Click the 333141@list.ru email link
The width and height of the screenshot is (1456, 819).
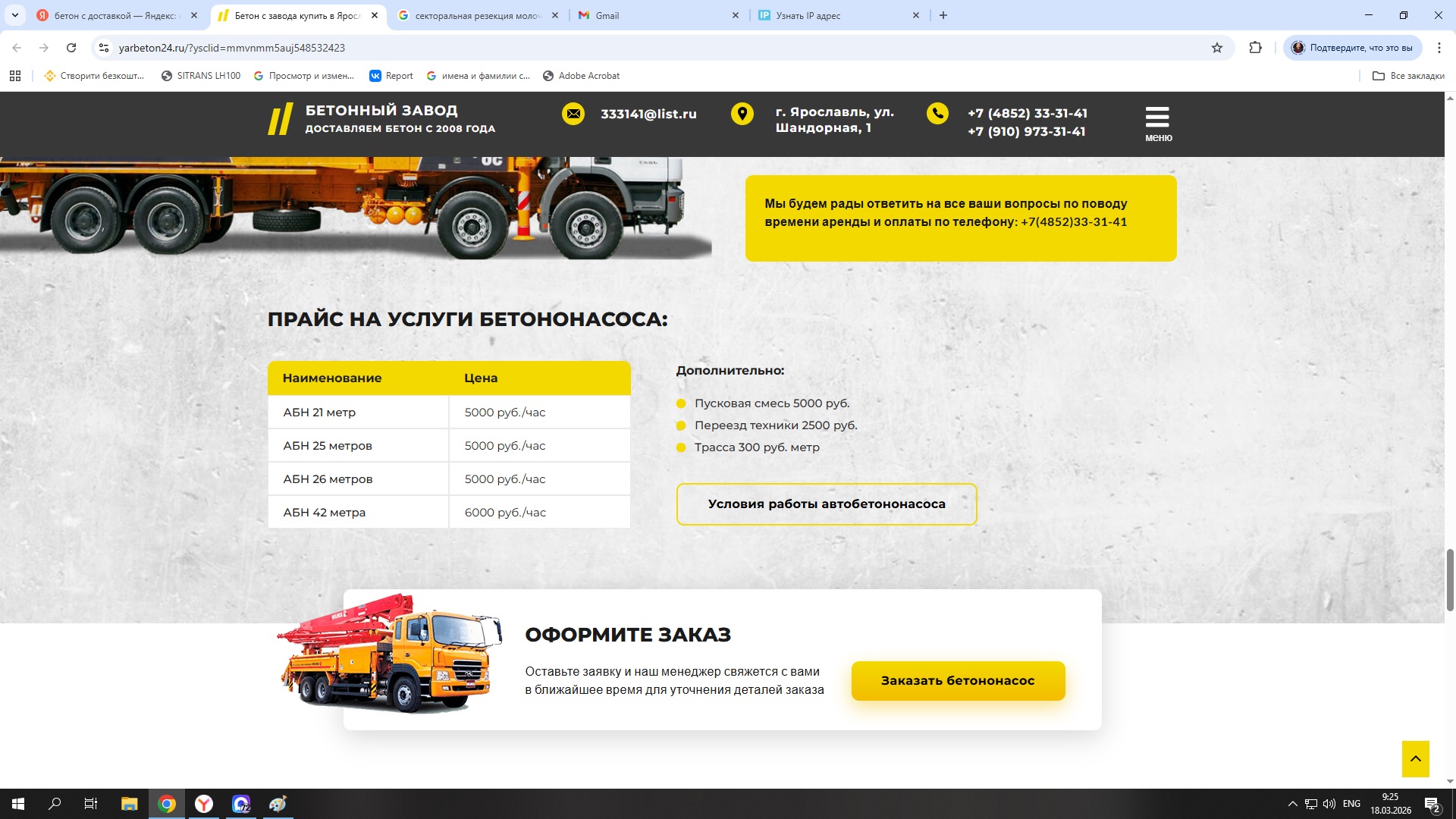[x=648, y=114]
